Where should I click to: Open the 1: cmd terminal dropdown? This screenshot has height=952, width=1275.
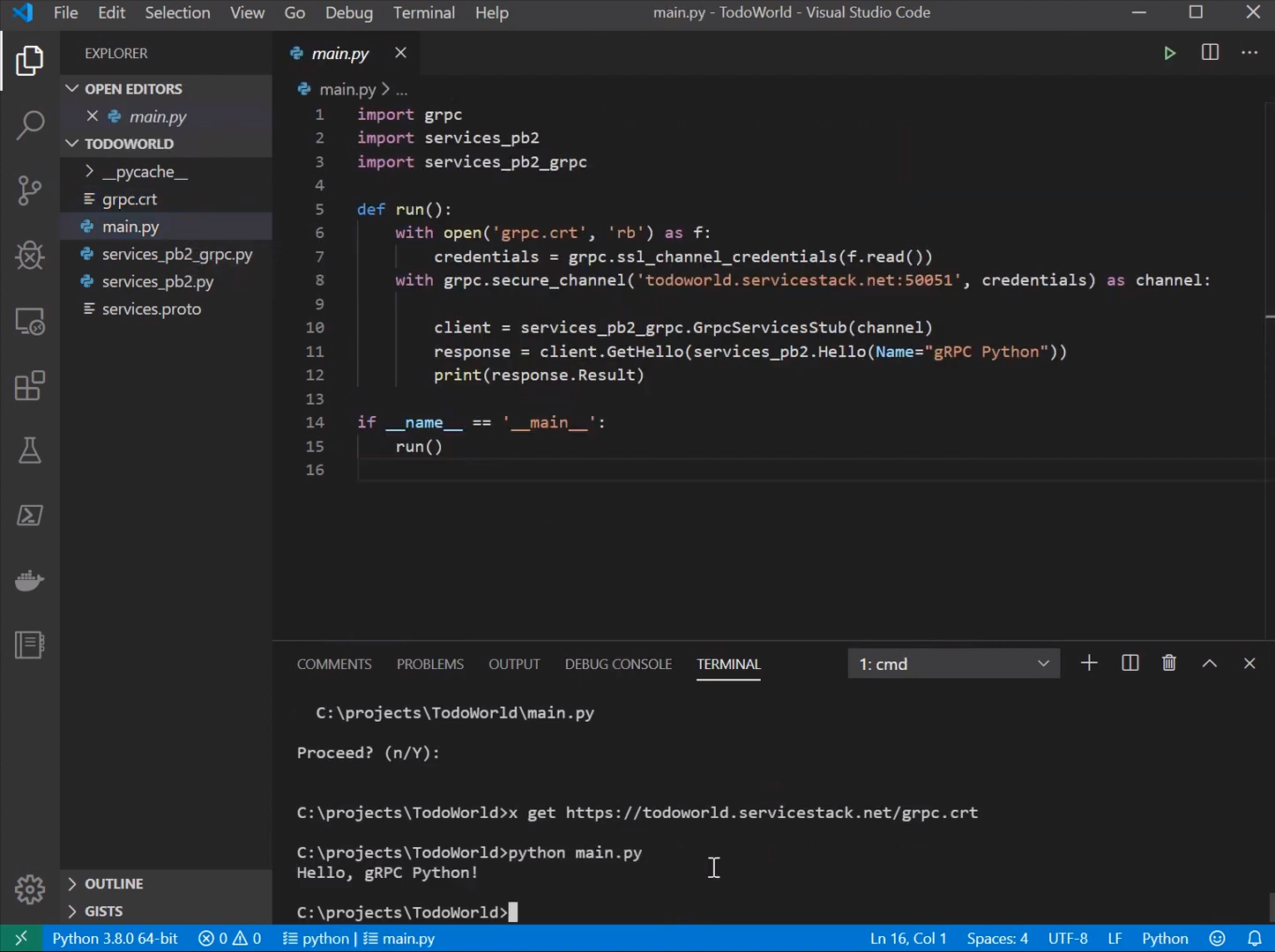click(x=952, y=663)
